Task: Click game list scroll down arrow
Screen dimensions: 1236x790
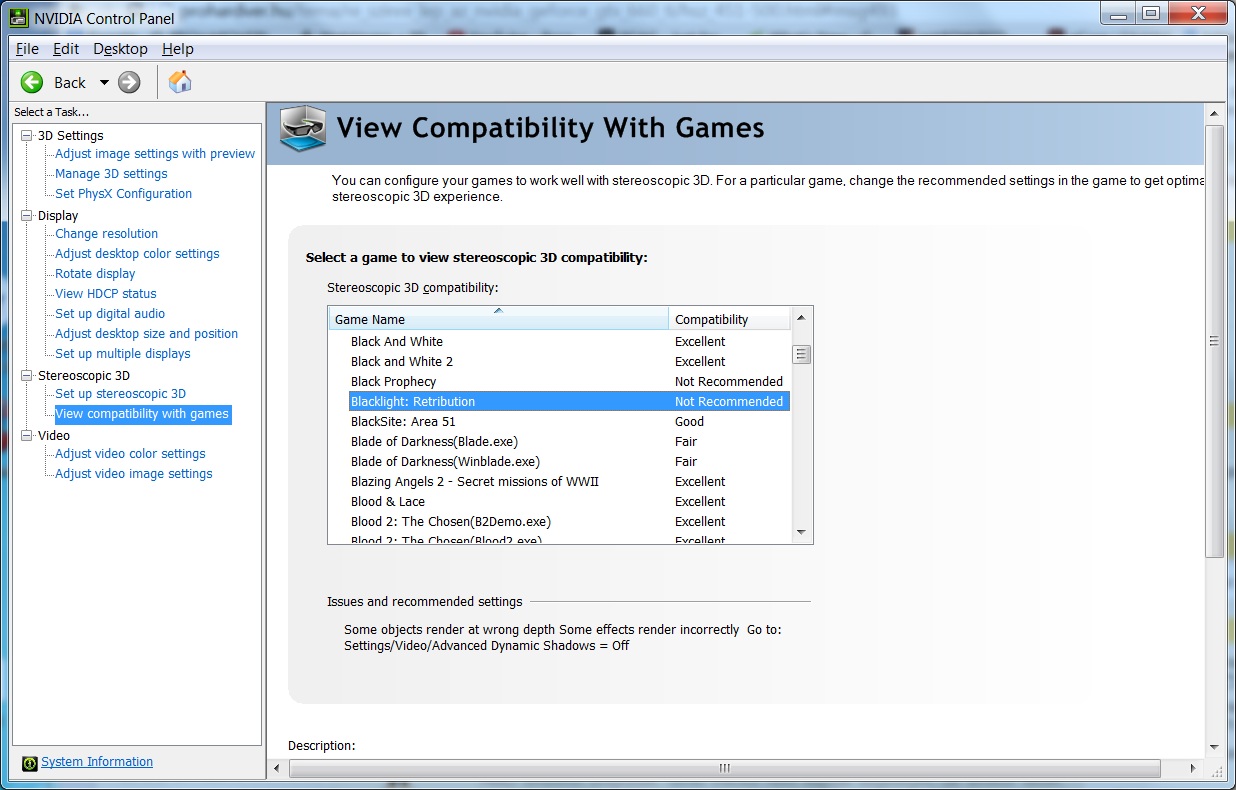Action: click(801, 533)
